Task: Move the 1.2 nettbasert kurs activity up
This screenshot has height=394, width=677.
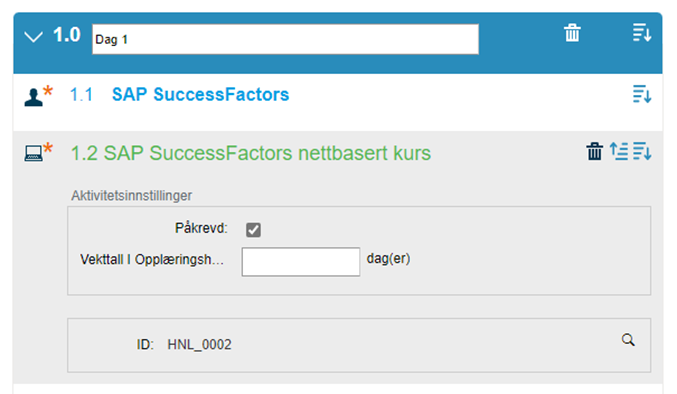Action: pyautogui.click(x=619, y=151)
